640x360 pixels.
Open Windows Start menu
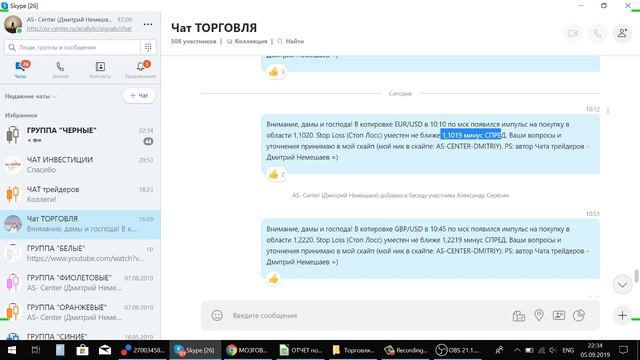(11, 350)
